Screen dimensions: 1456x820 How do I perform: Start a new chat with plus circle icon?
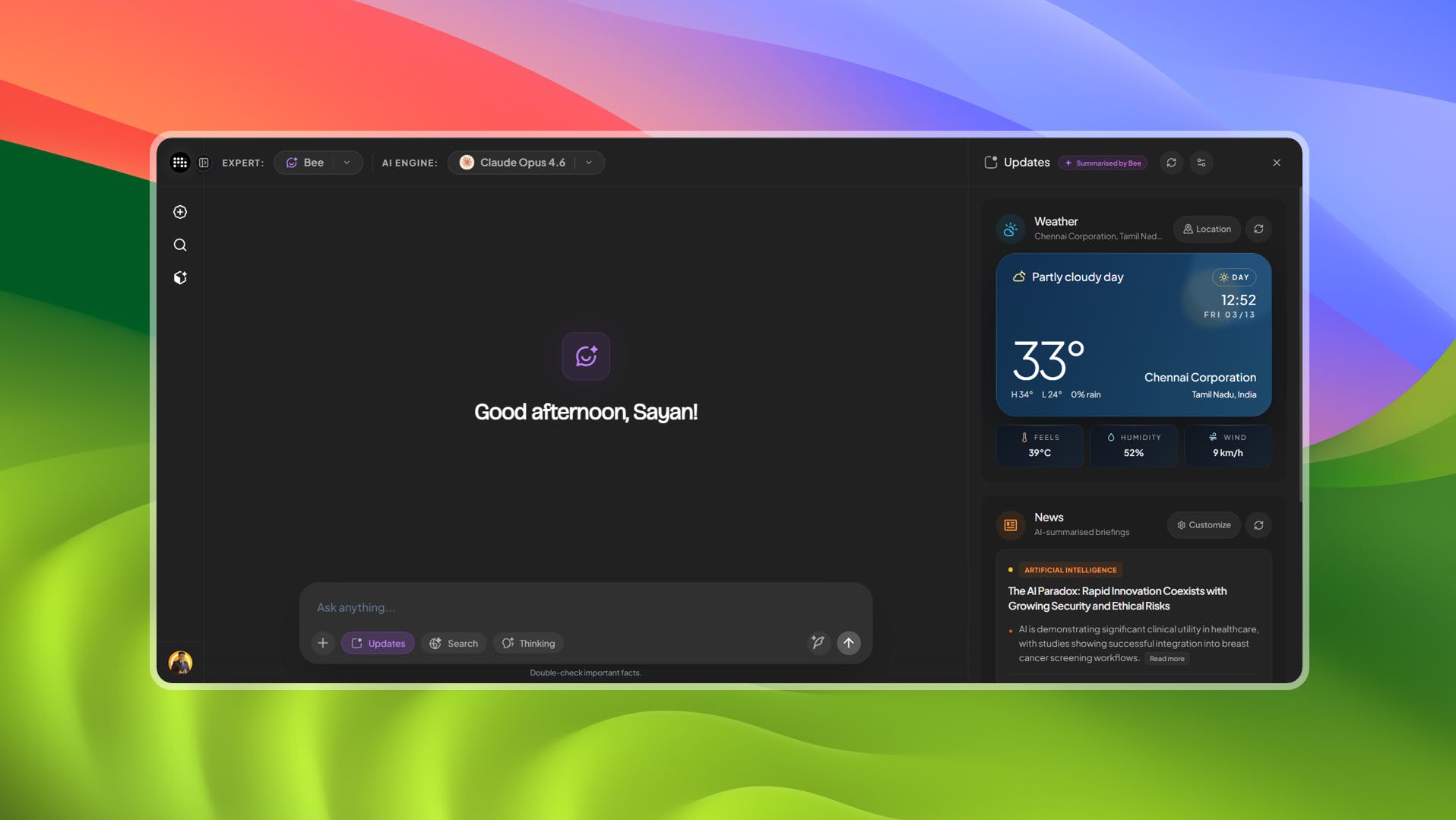point(180,212)
